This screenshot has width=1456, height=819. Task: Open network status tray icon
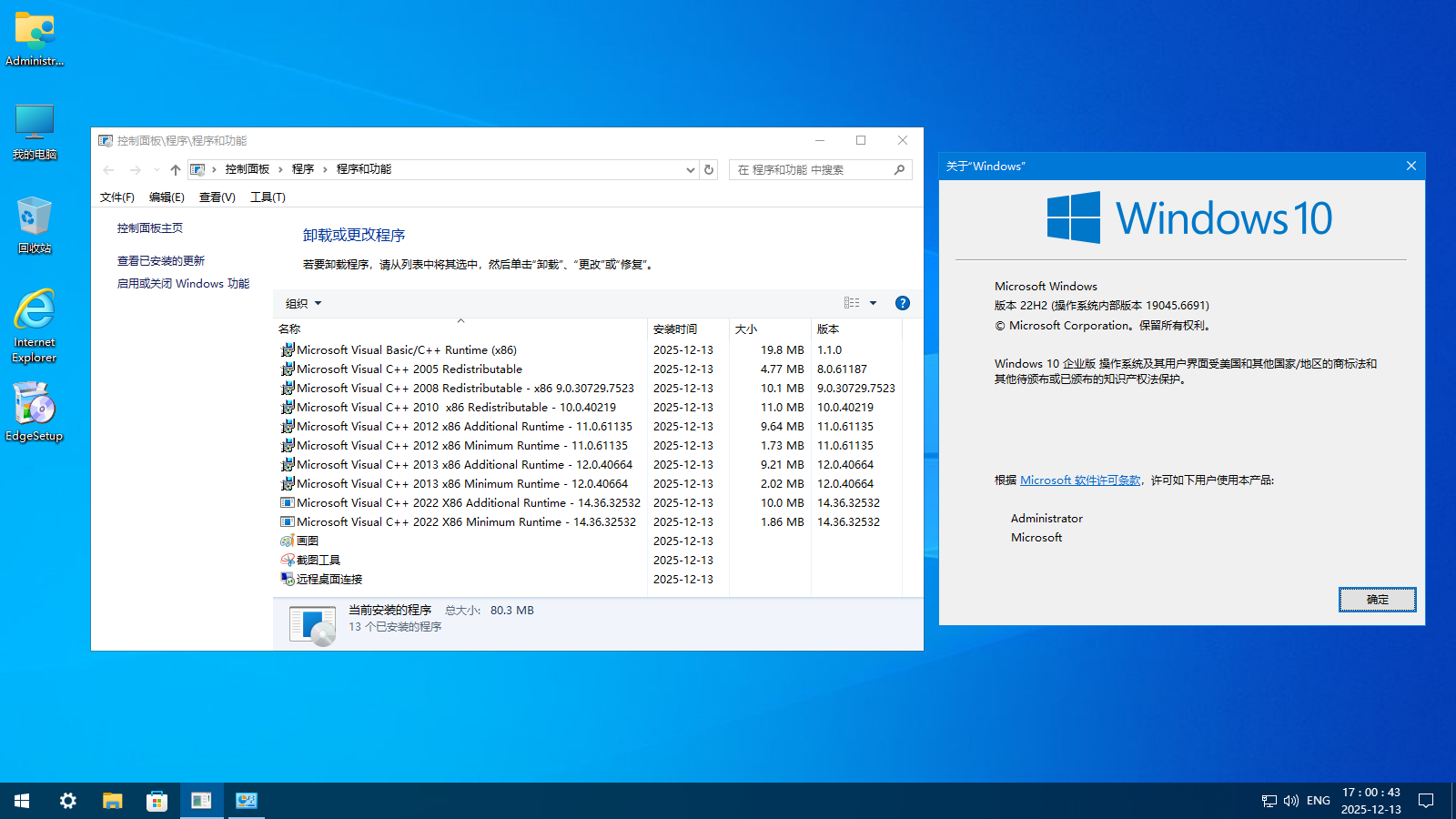(1269, 801)
